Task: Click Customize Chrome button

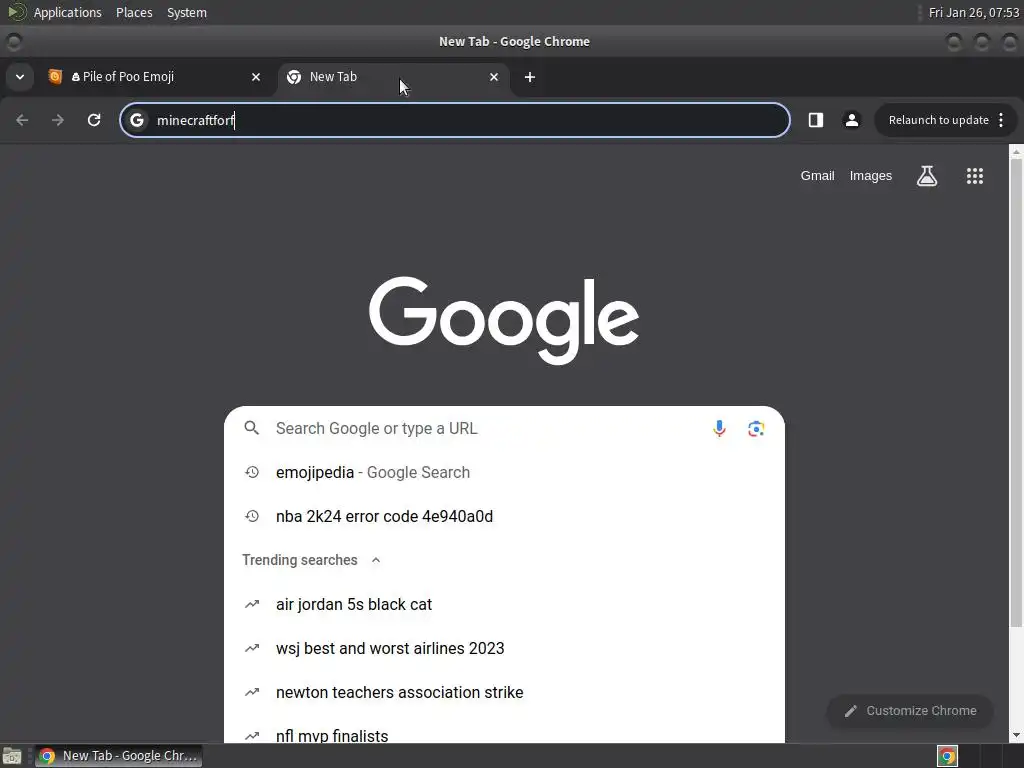Action: pos(910,711)
